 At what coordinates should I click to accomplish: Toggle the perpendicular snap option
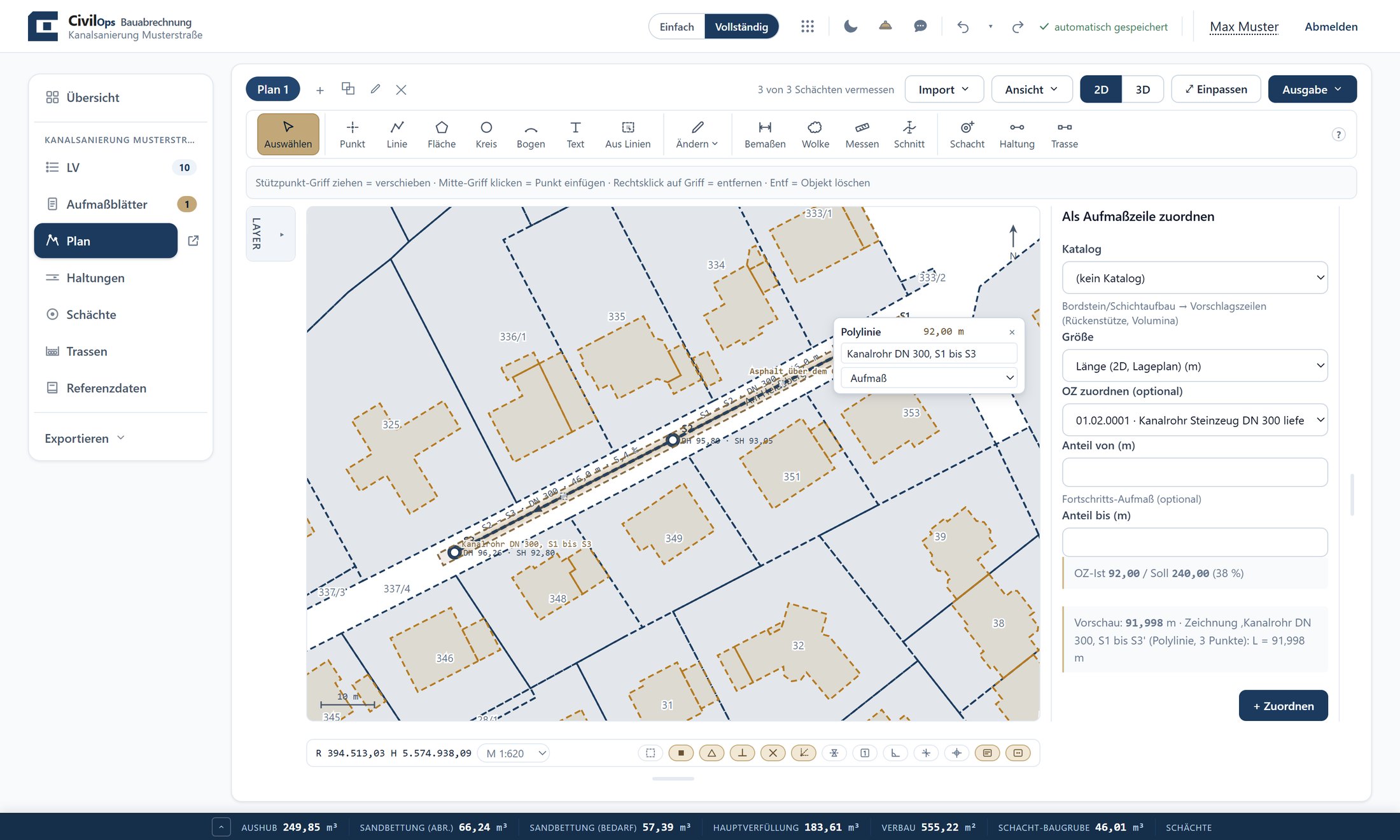tap(742, 753)
